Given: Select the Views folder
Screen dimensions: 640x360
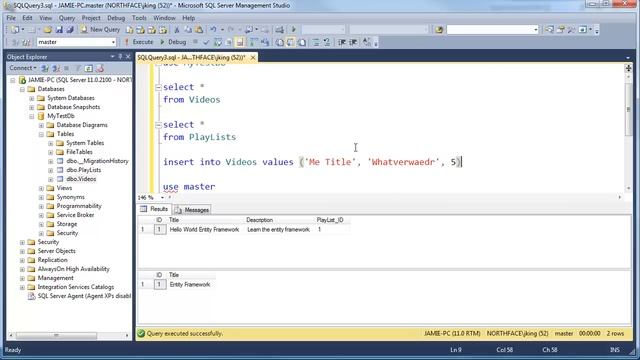Looking at the screenshot, I should (x=64, y=188).
